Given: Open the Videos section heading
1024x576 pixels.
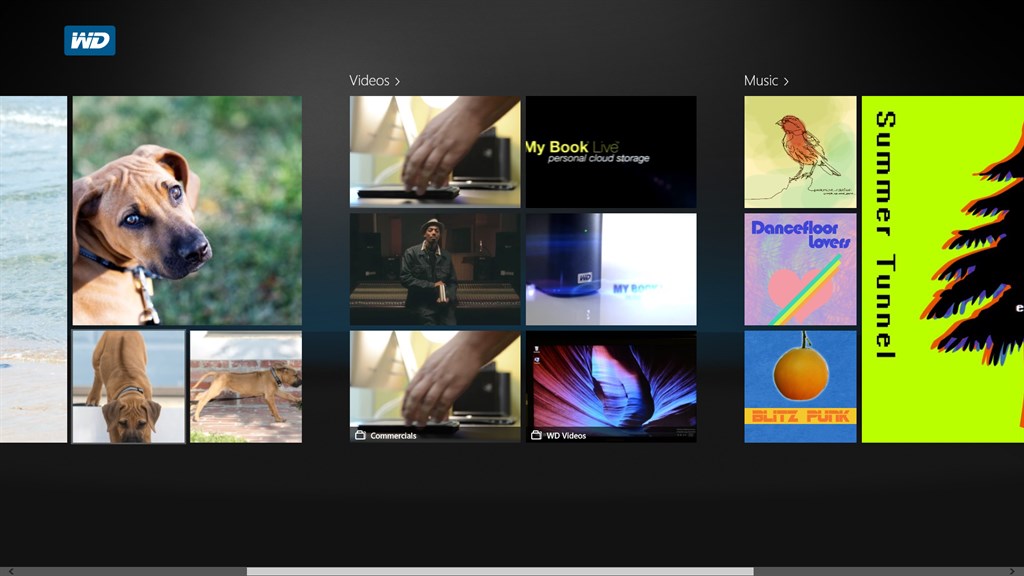Looking at the screenshot, I should [369, 80].
